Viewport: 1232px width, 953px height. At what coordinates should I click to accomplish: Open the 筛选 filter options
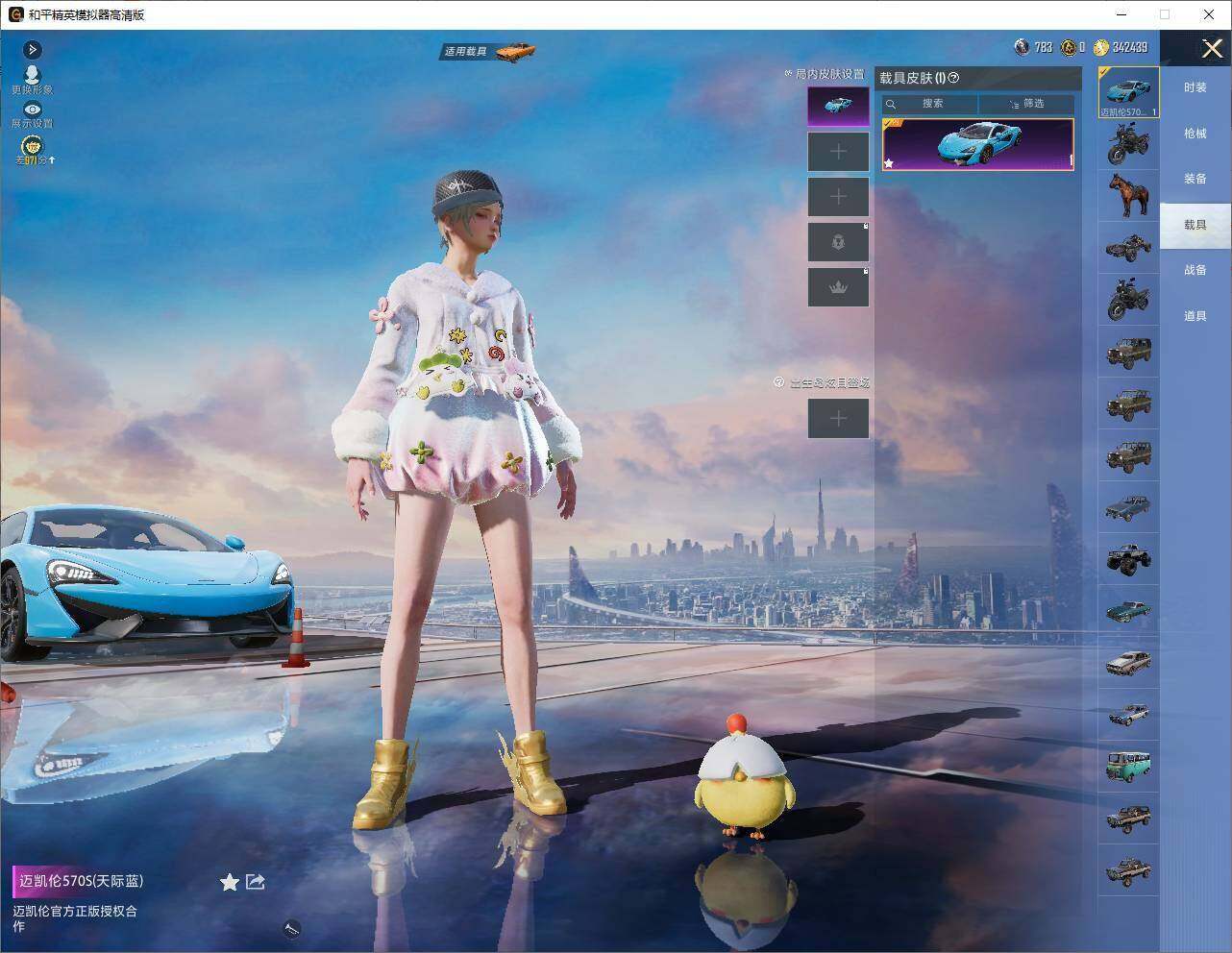pos(1026,104)
